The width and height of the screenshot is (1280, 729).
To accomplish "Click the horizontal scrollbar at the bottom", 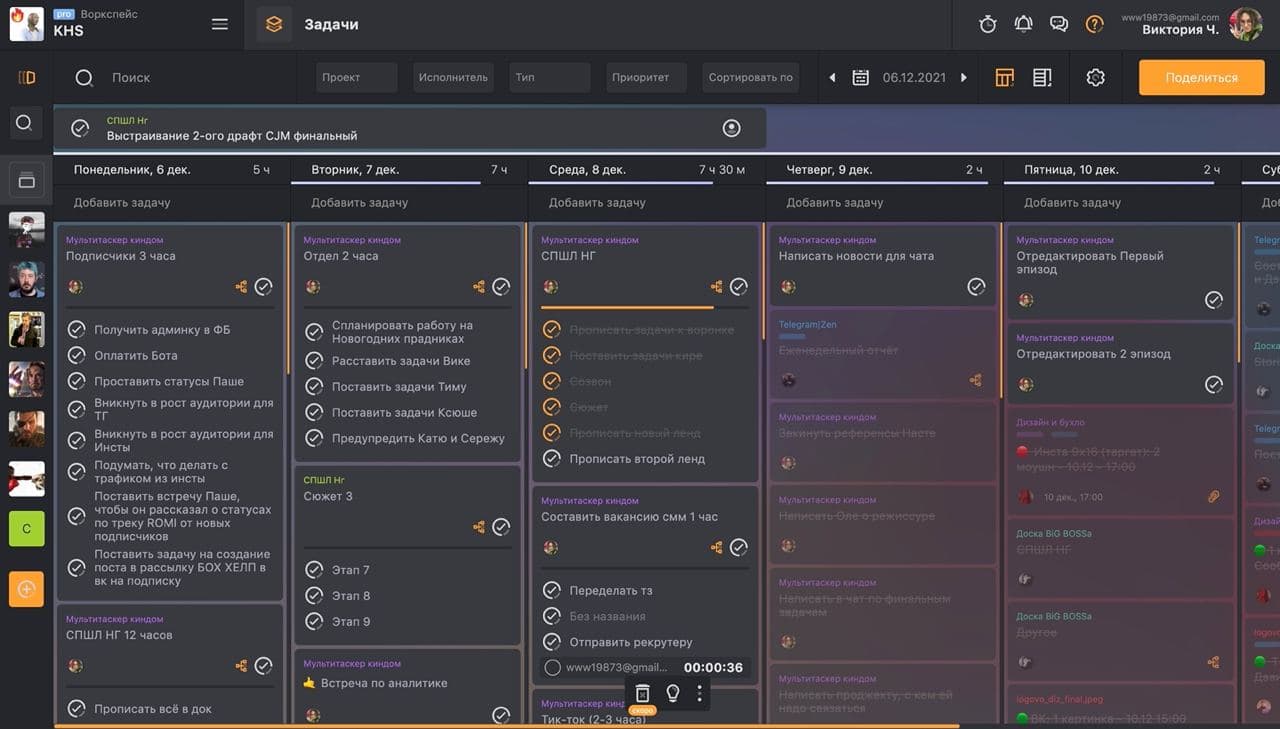I will coord(500,725).
